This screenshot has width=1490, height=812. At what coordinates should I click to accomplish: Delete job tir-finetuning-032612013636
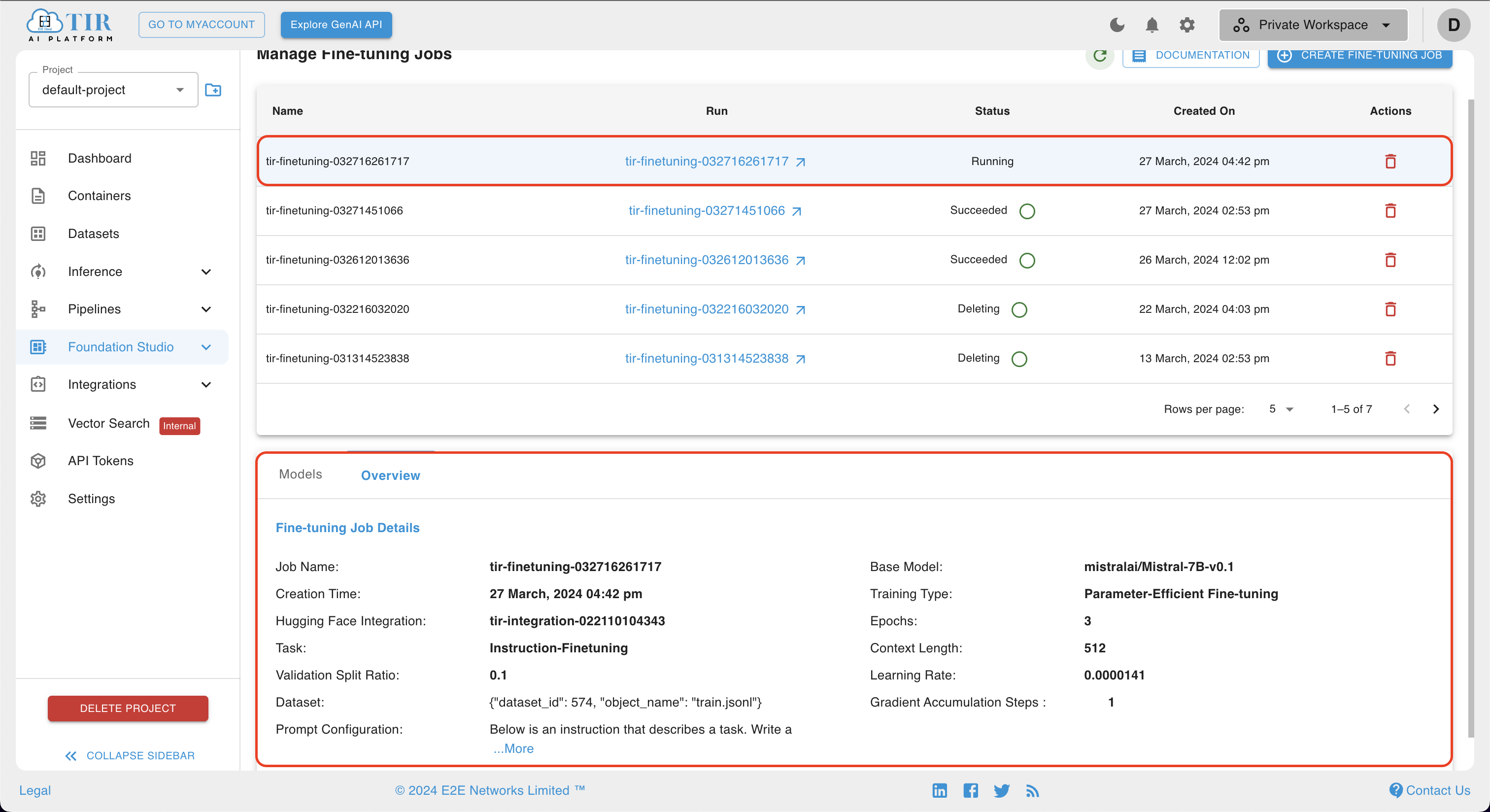pos(1390,260)
